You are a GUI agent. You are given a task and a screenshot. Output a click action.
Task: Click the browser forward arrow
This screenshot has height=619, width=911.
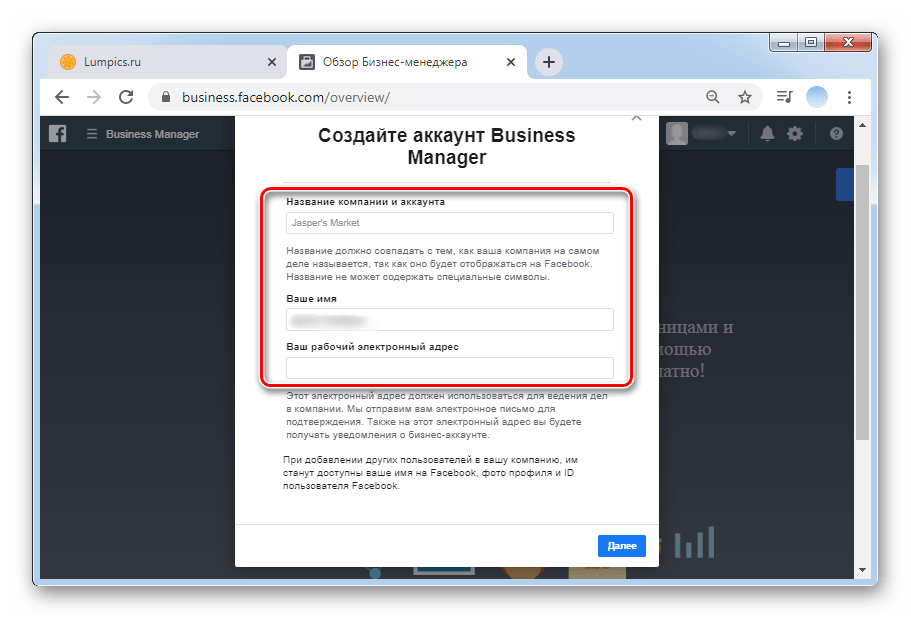[x=94, y=97]
